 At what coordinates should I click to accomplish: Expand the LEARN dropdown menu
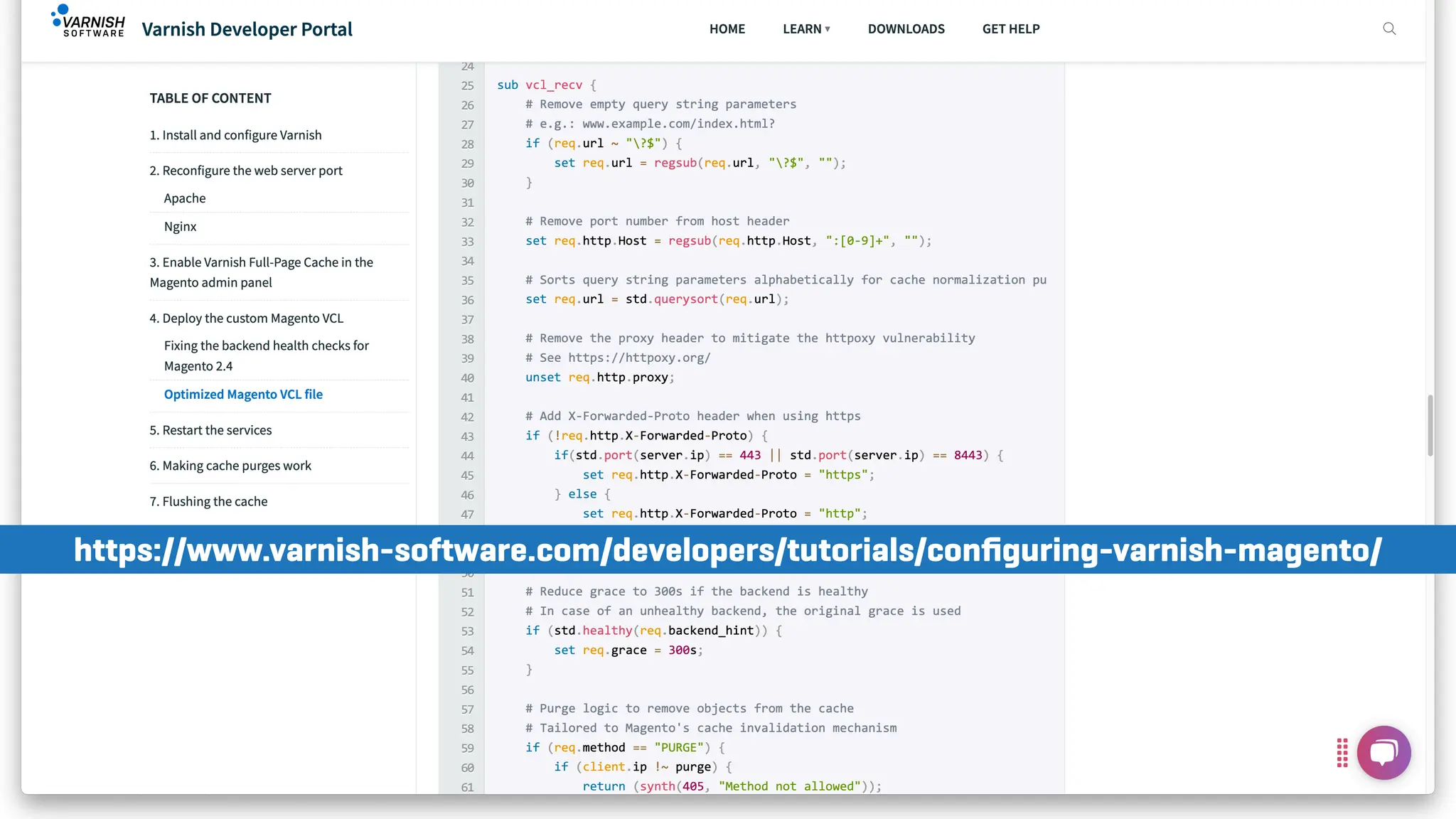click(x=806, y=28)
